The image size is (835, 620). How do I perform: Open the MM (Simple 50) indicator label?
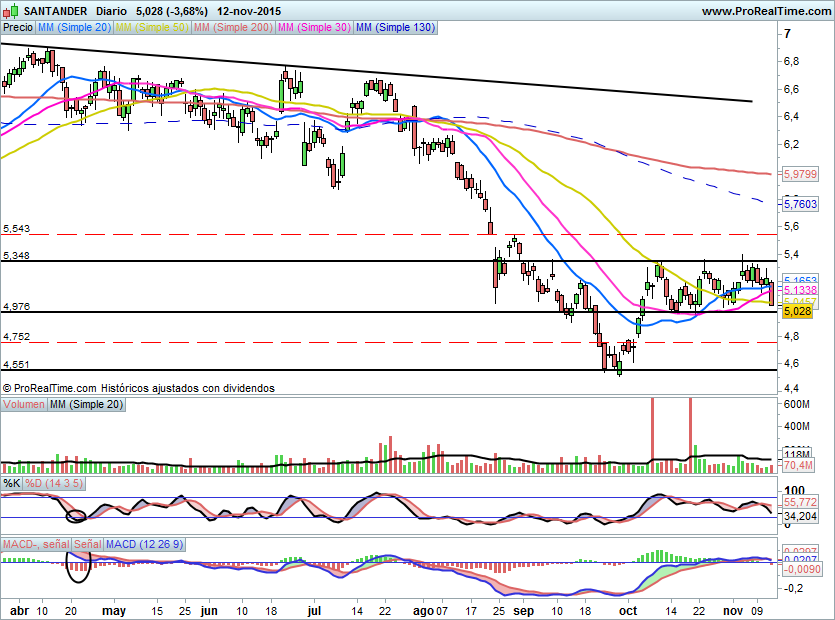152,28
